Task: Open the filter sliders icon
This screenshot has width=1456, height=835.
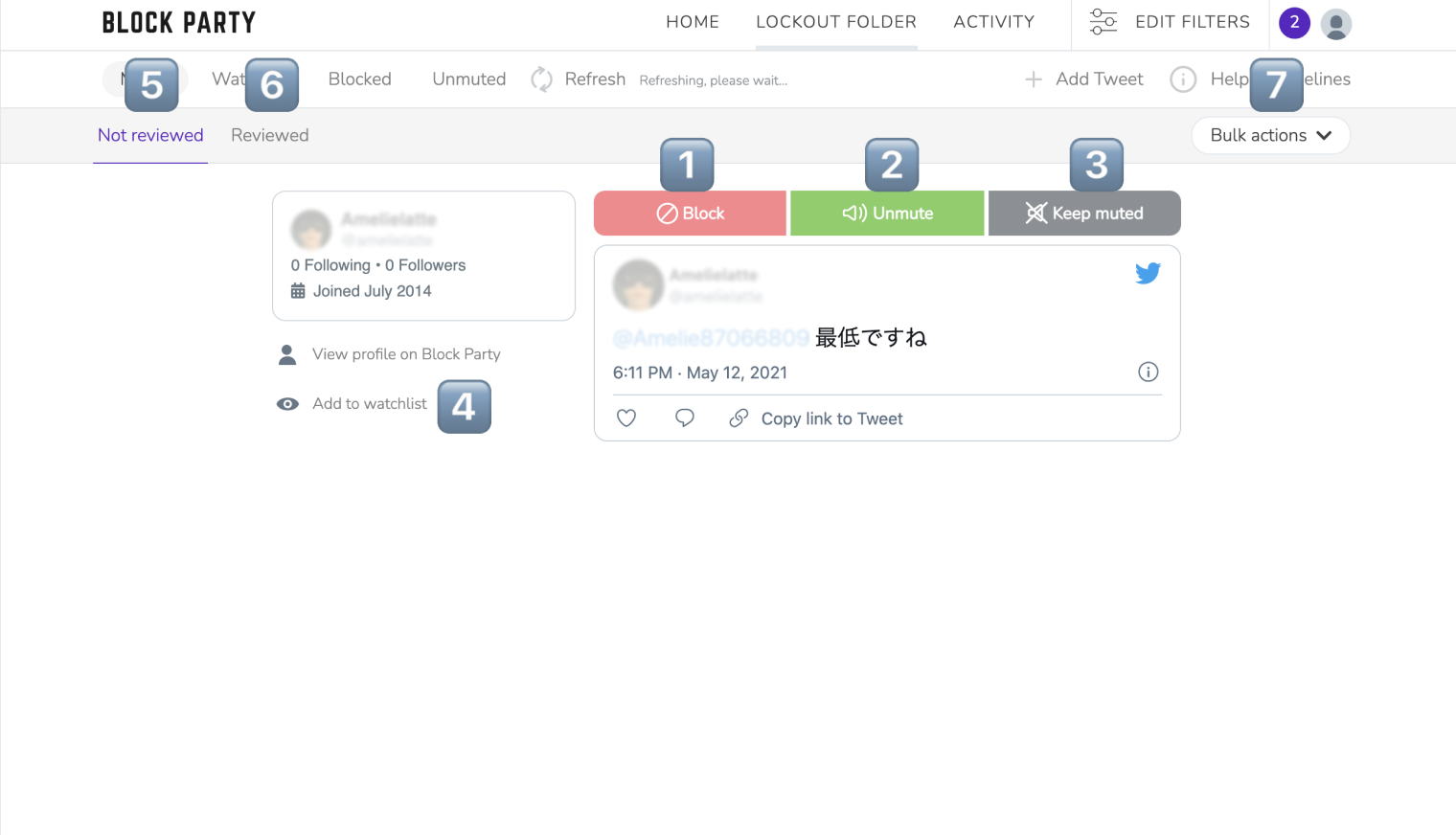Action: (x=1103, y=22)
